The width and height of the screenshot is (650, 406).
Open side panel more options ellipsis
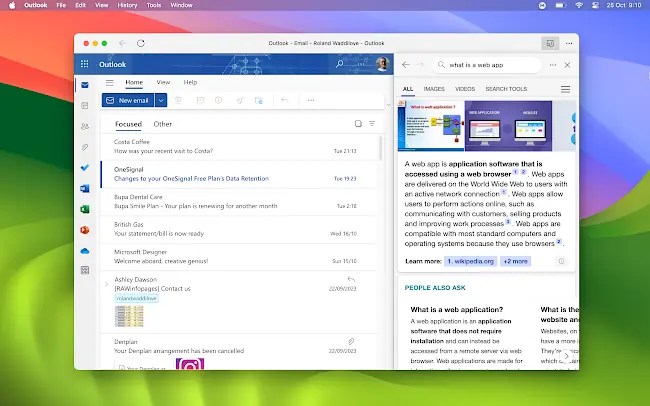pos(553,65)
